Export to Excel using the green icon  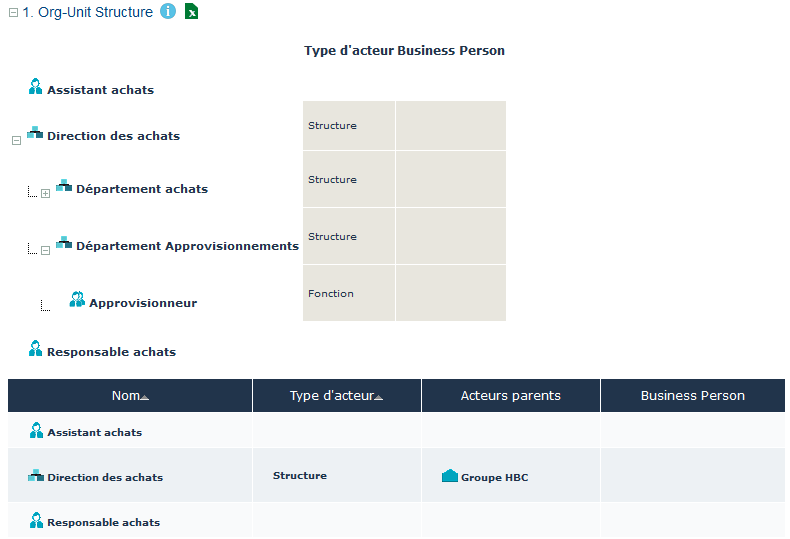(x=192, y=12)
